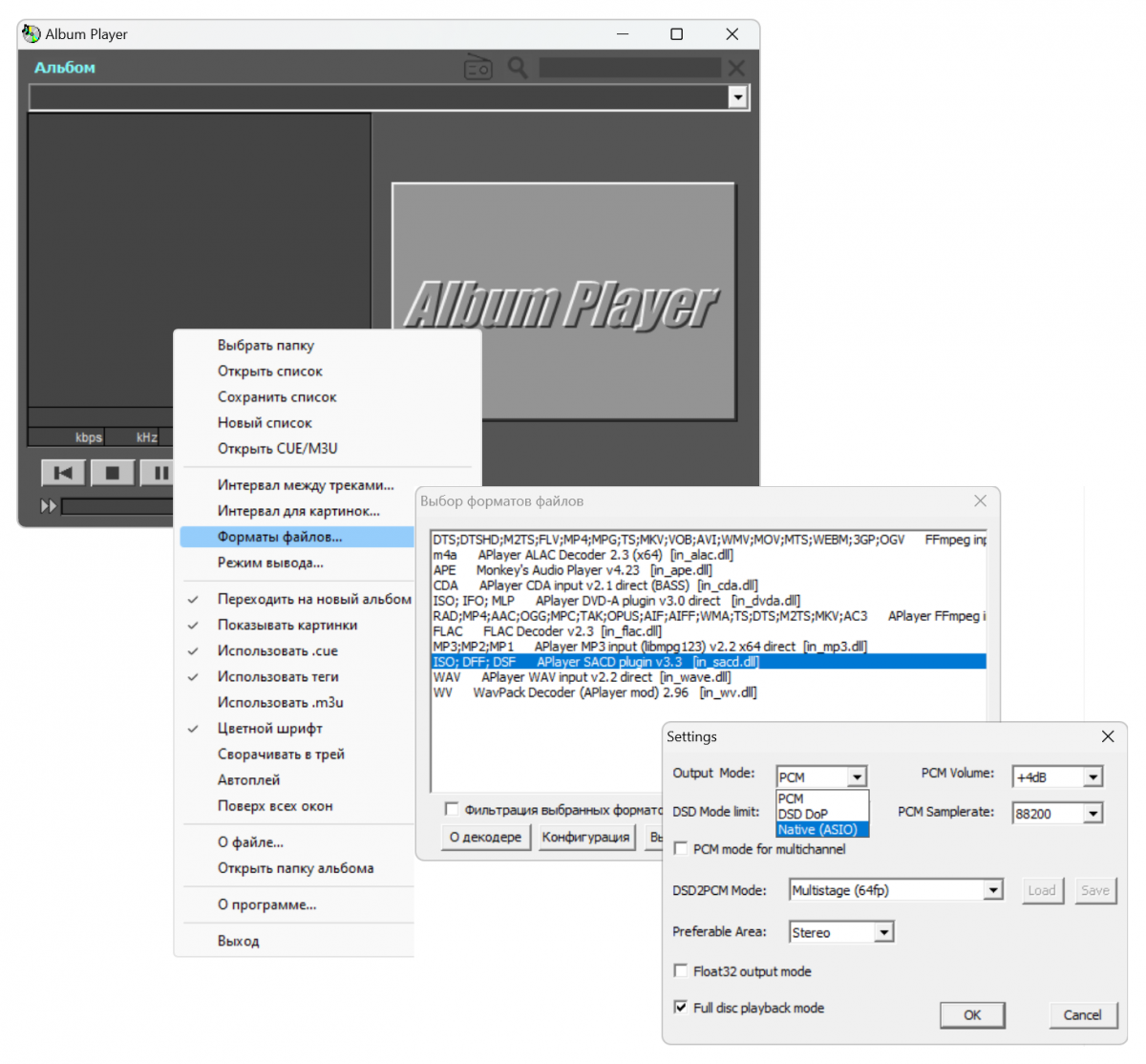This screenshot has height=1064, width=1146.
Task: Click the magnifier search icon
Action: point(518,68)
